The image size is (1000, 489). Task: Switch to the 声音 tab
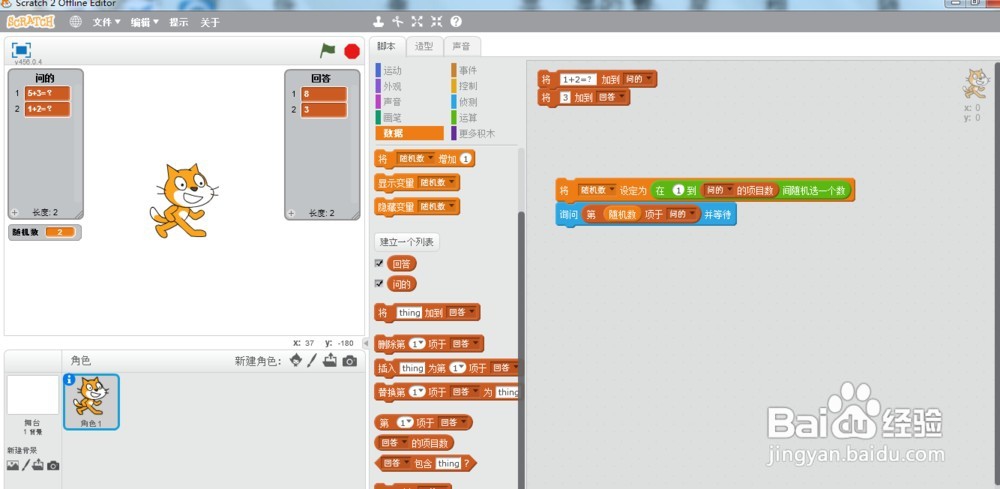tap(462, 46)
